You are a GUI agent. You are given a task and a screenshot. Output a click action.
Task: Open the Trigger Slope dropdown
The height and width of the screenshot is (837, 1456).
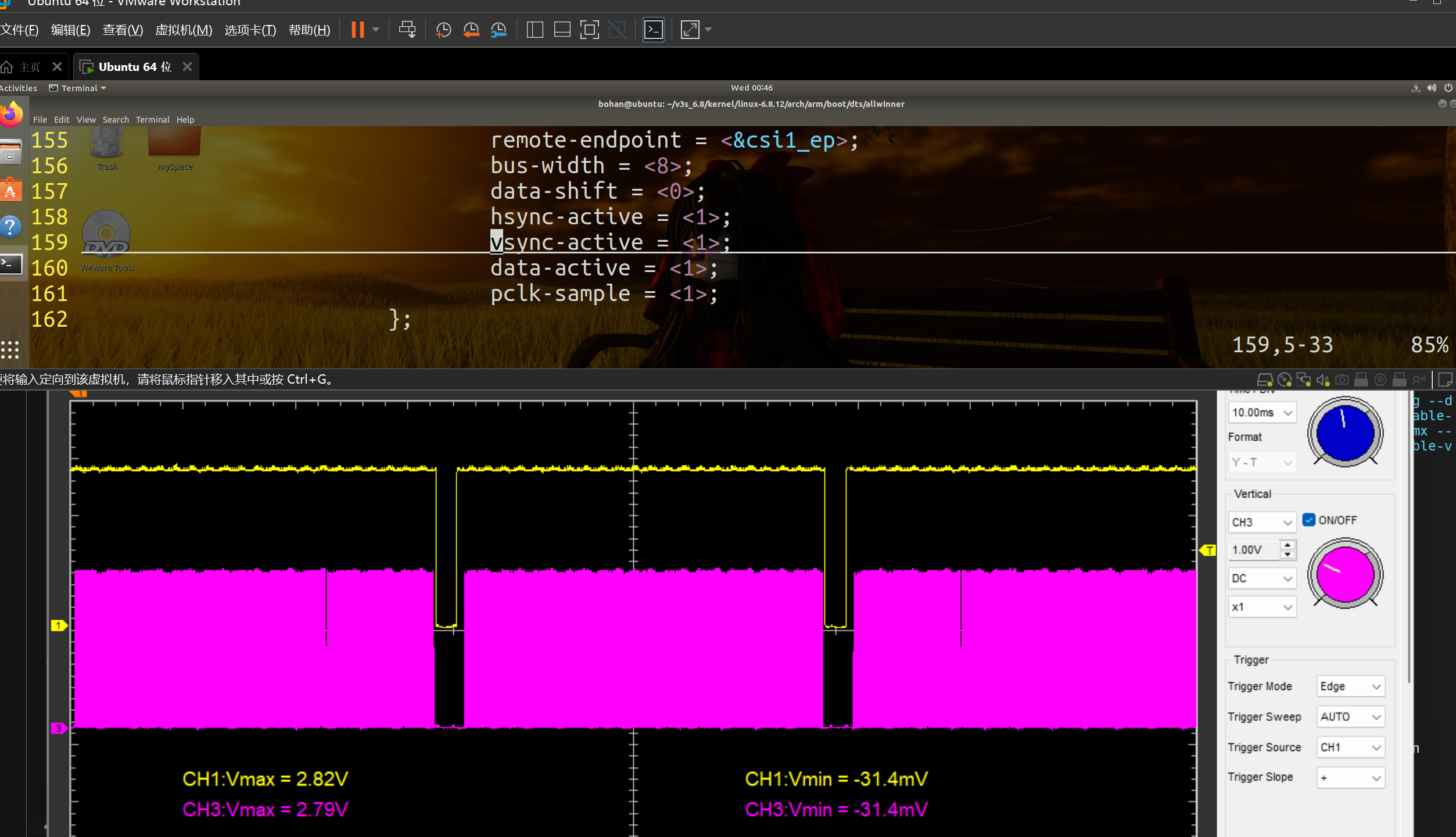click(1351, 778)
